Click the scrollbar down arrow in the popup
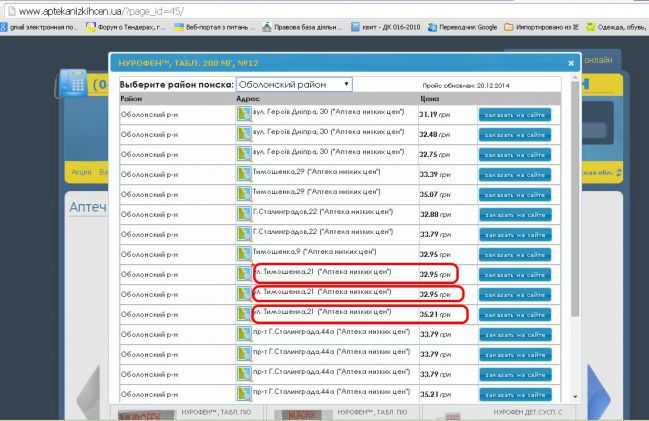The width and height of the screenshot is (649, 421). (575, 397)
